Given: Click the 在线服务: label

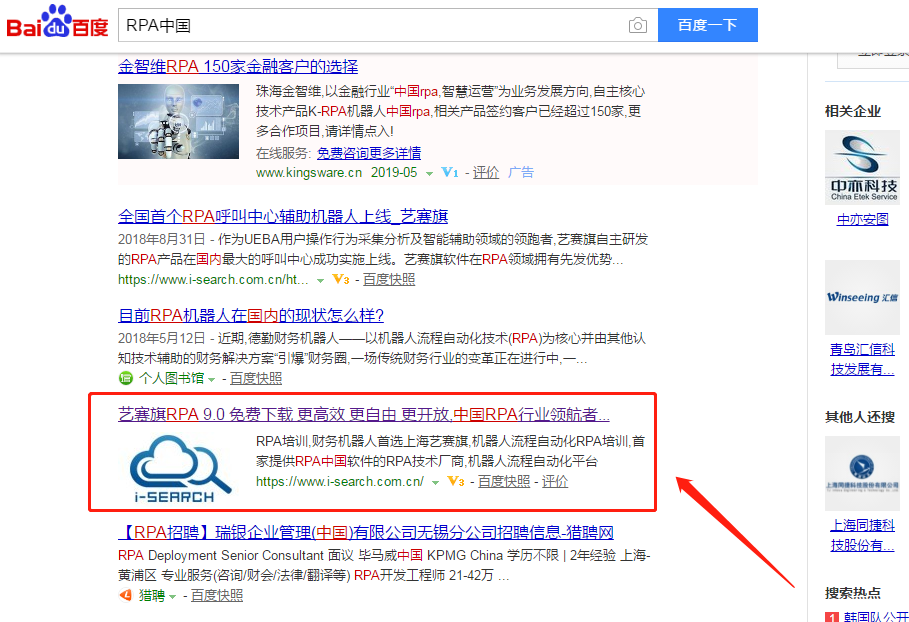Looking at the screenshot, I should point(283,153).
